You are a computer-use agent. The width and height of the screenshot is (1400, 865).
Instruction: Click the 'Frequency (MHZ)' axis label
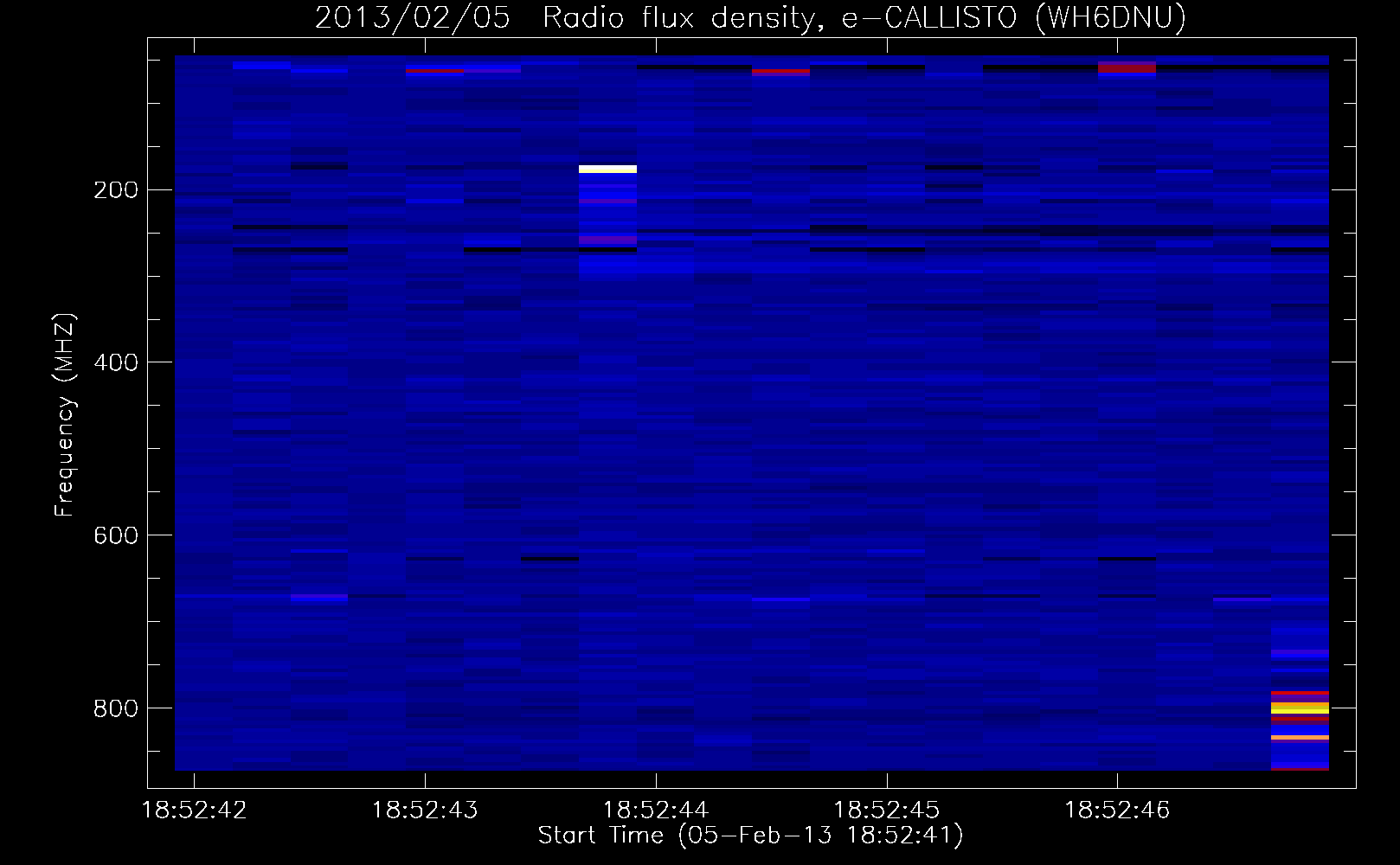[x=65, y=415]
